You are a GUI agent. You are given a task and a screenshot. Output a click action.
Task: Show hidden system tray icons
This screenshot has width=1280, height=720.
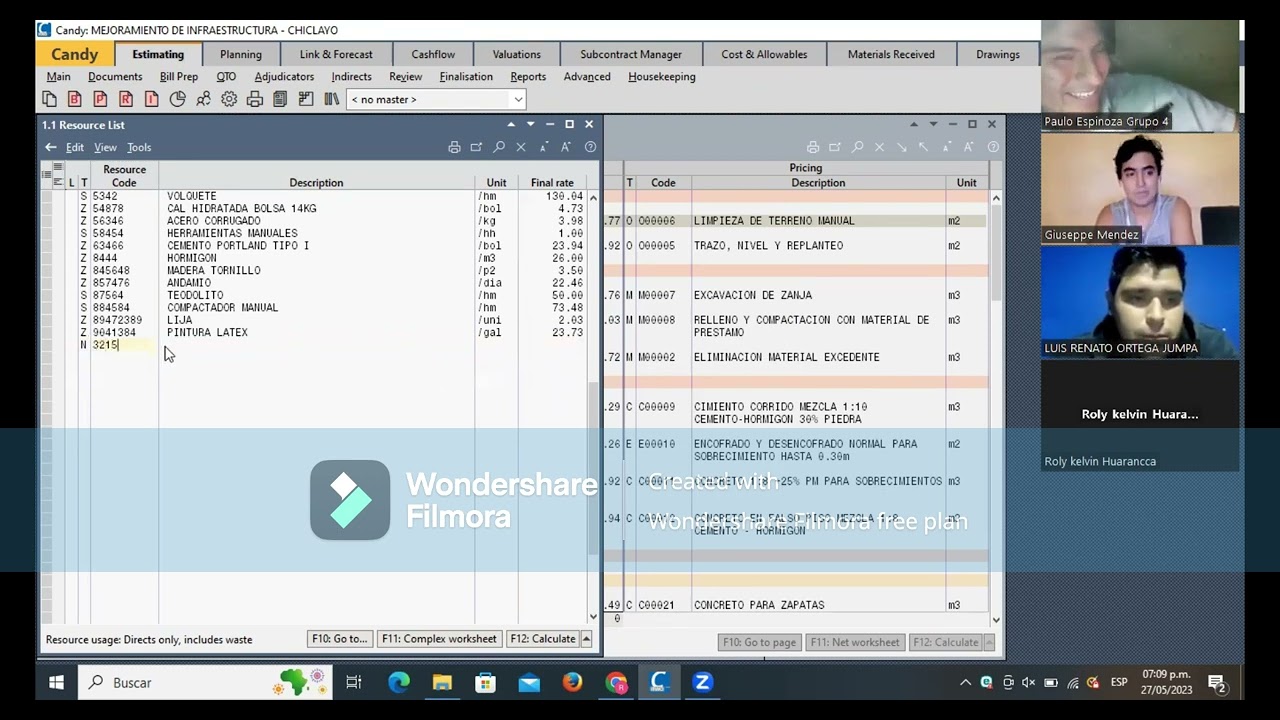(965, 683)
